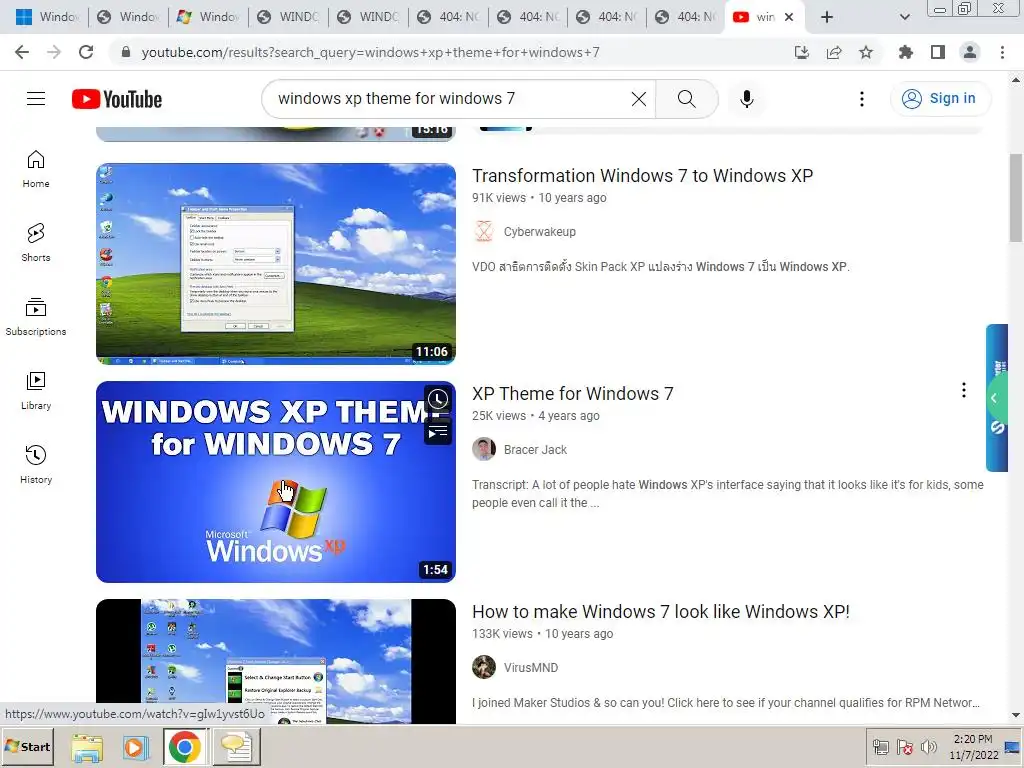
Task: Open video Transformation Windows 7 to Windows XP
Action: pos(643,176)
